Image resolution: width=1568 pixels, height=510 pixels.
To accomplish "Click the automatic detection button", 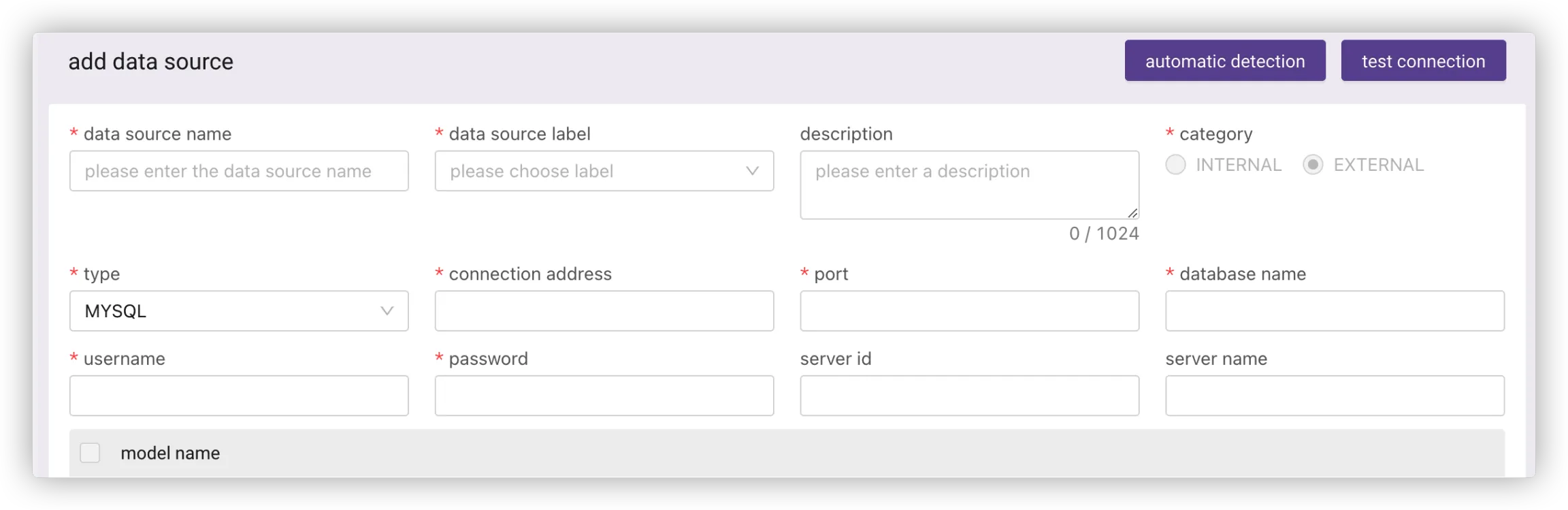I will tap(1224, 61).
